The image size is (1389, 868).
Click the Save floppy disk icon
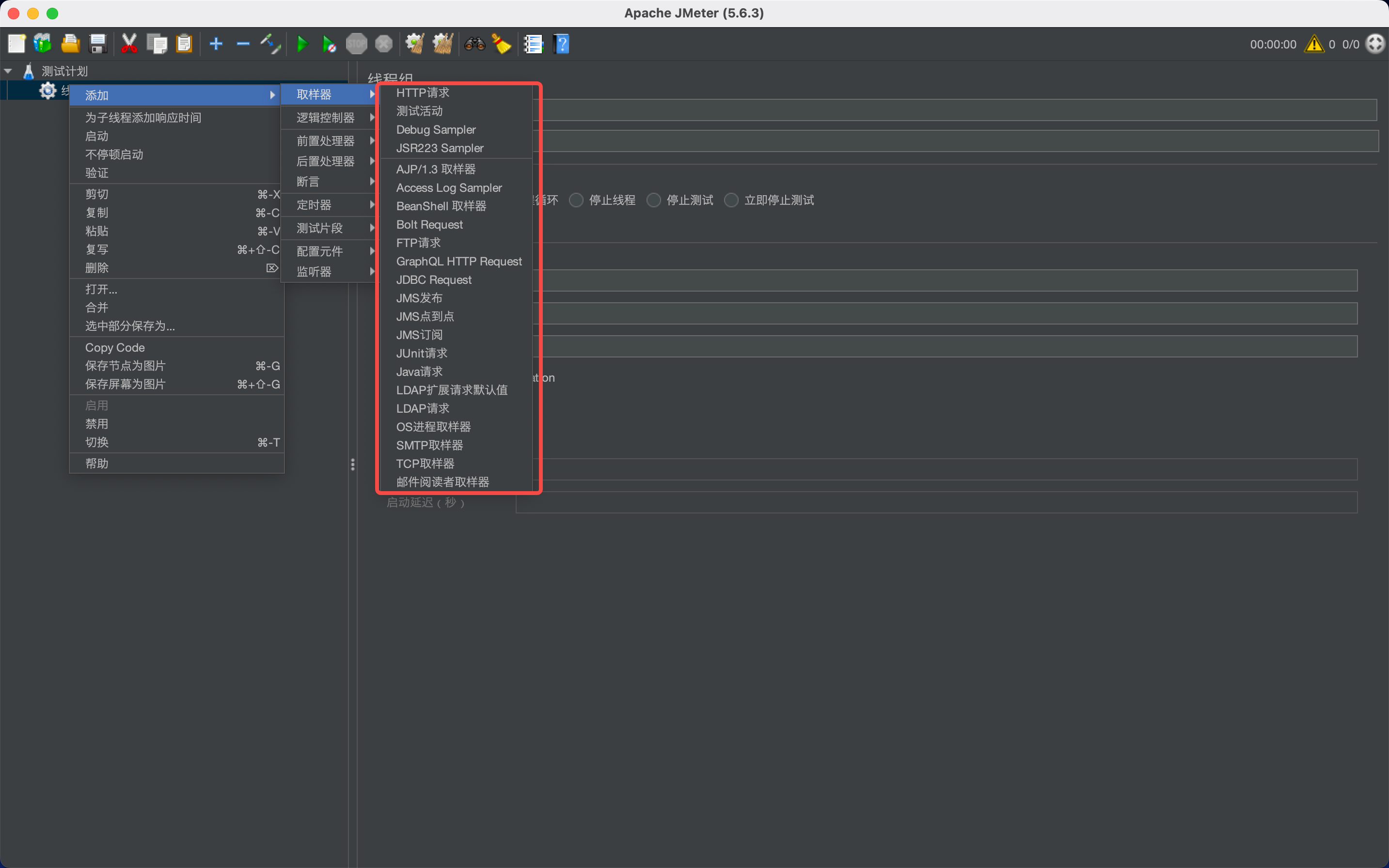pos(98,44)
